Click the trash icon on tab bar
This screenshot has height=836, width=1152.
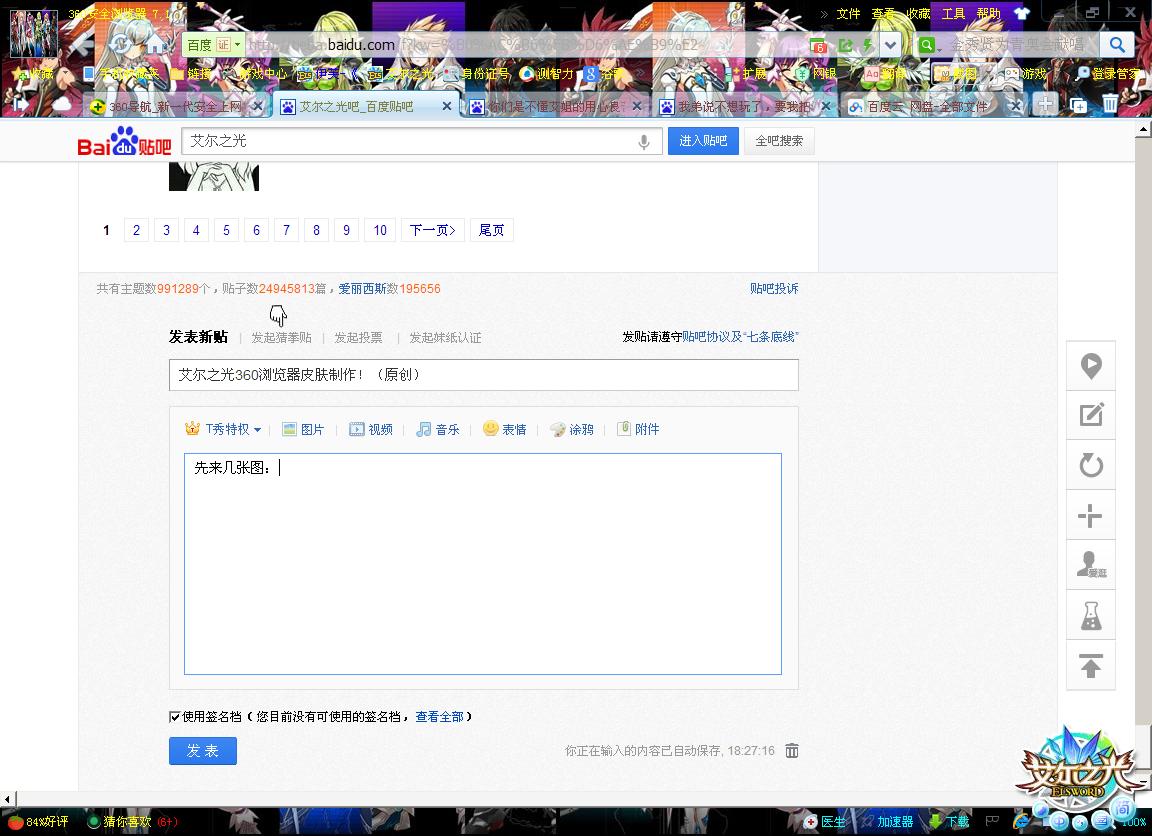point(1109,104)
